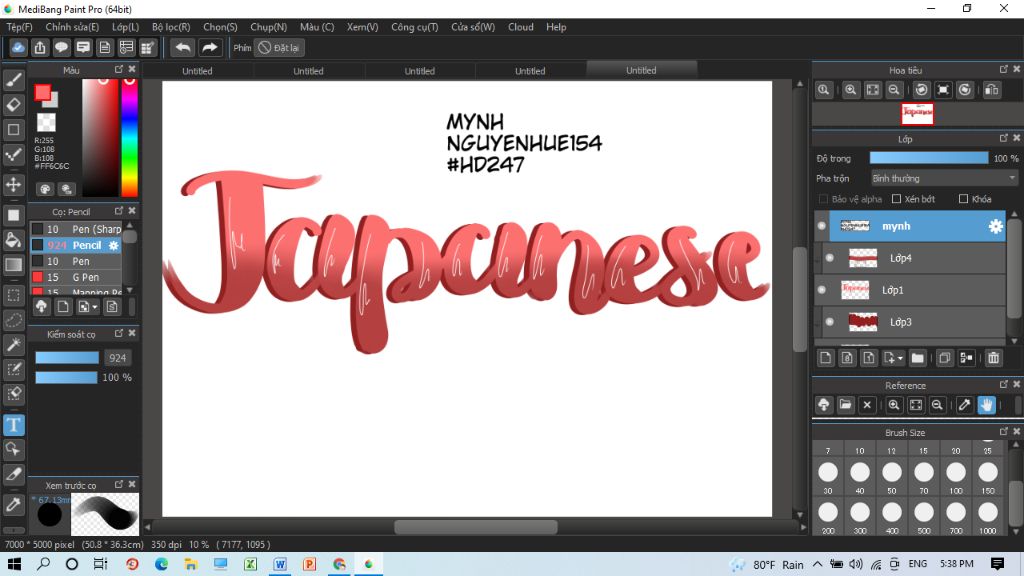Delete the selected layer with trash icon
This screenshot has height=576, width=1024.
coord(993,358)
